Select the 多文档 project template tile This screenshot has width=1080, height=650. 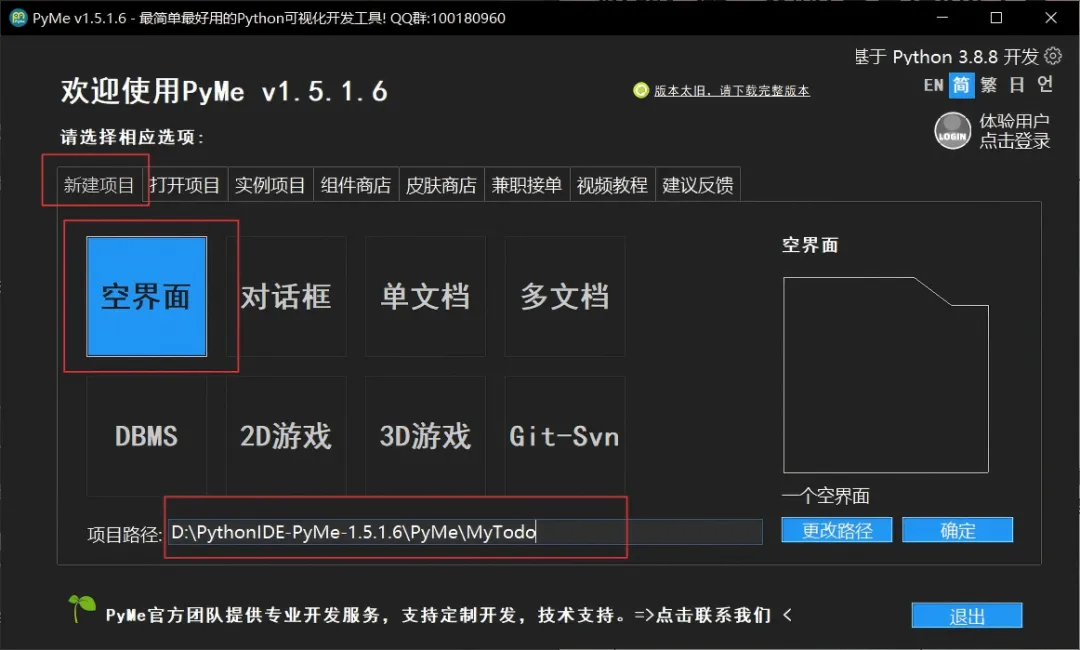click(565, 297)
